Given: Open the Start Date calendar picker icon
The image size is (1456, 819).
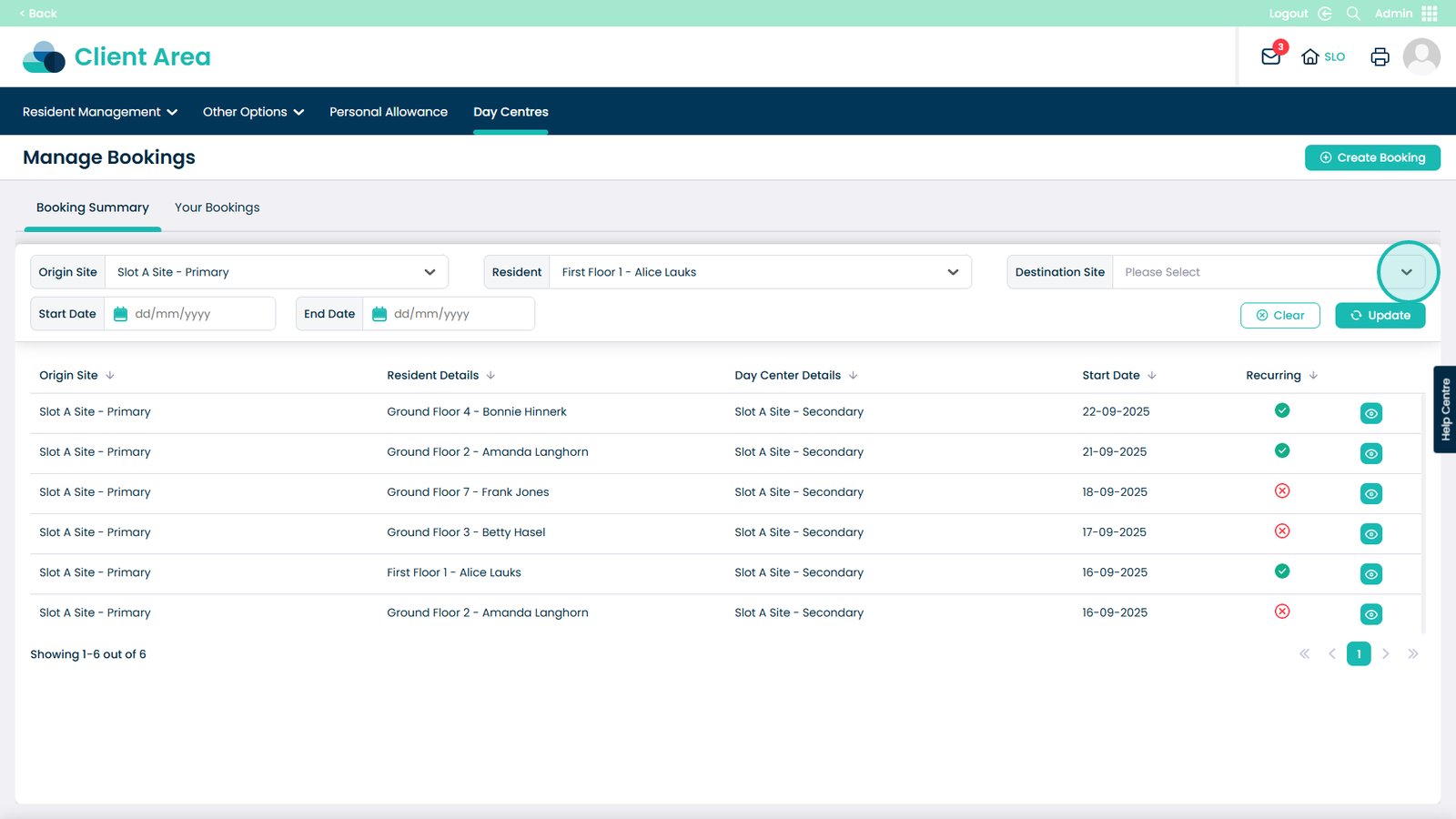Looking at the screenshot, I should [120, 314].
